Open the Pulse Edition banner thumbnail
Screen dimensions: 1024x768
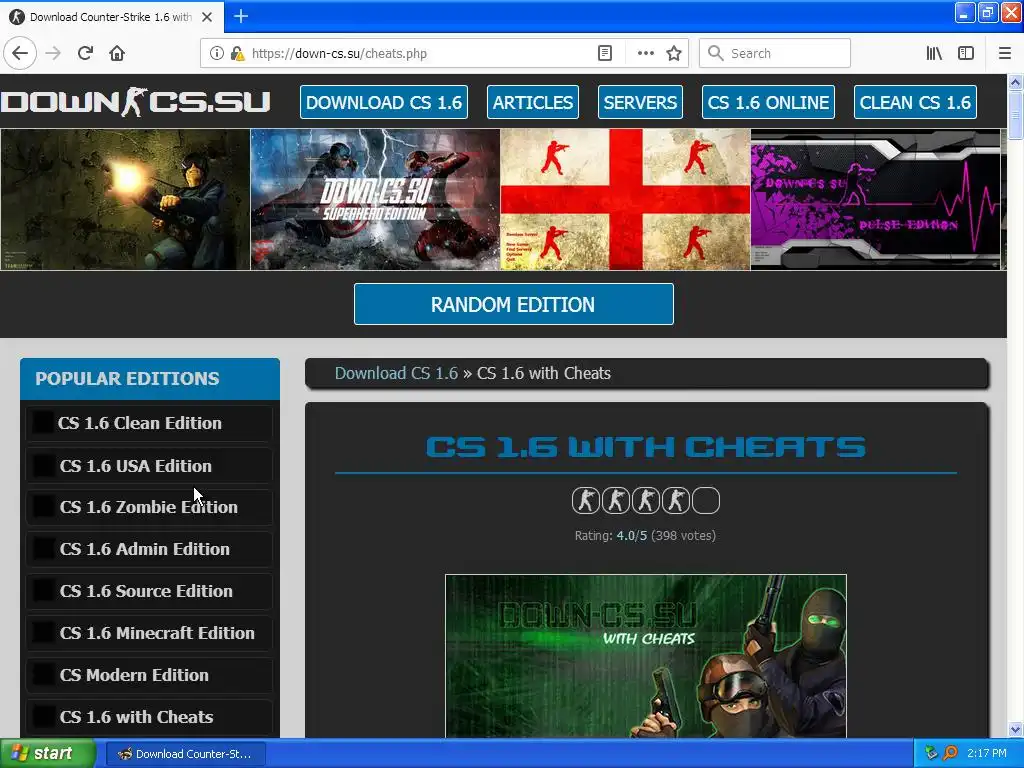(875, 199)
